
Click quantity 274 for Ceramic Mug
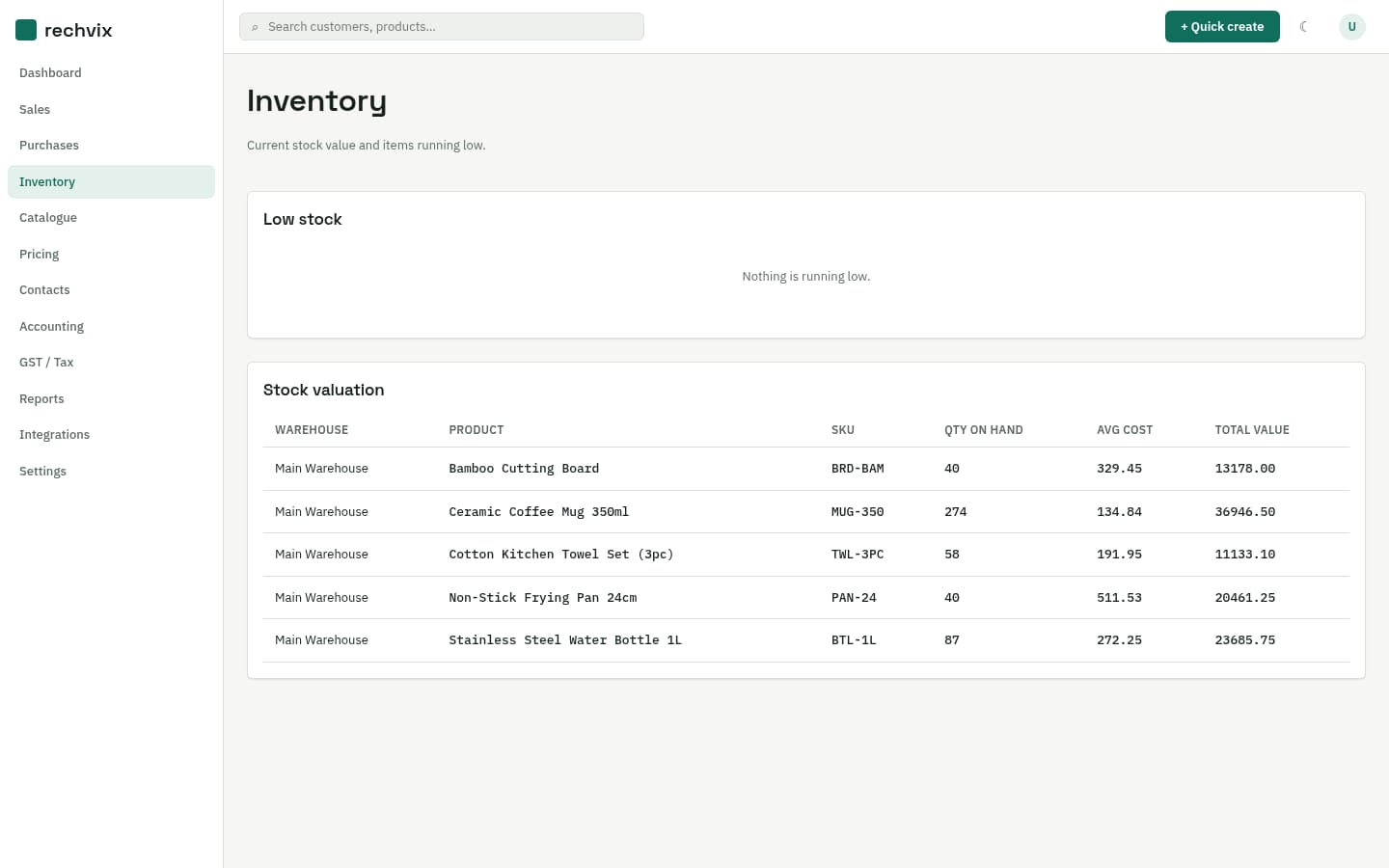click(x=956, y=512)
